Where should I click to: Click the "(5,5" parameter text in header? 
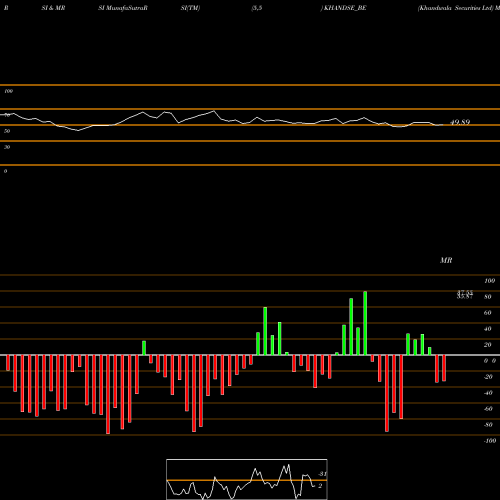(x=257, y=8)
